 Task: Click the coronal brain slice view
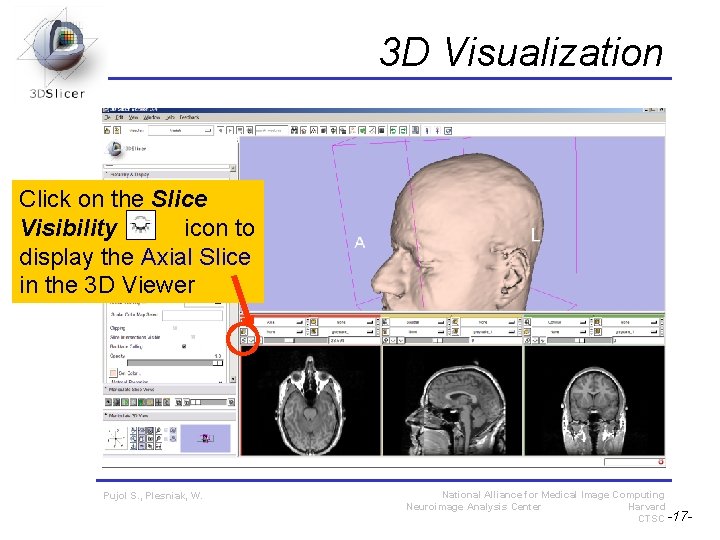(x=594, y=400)
